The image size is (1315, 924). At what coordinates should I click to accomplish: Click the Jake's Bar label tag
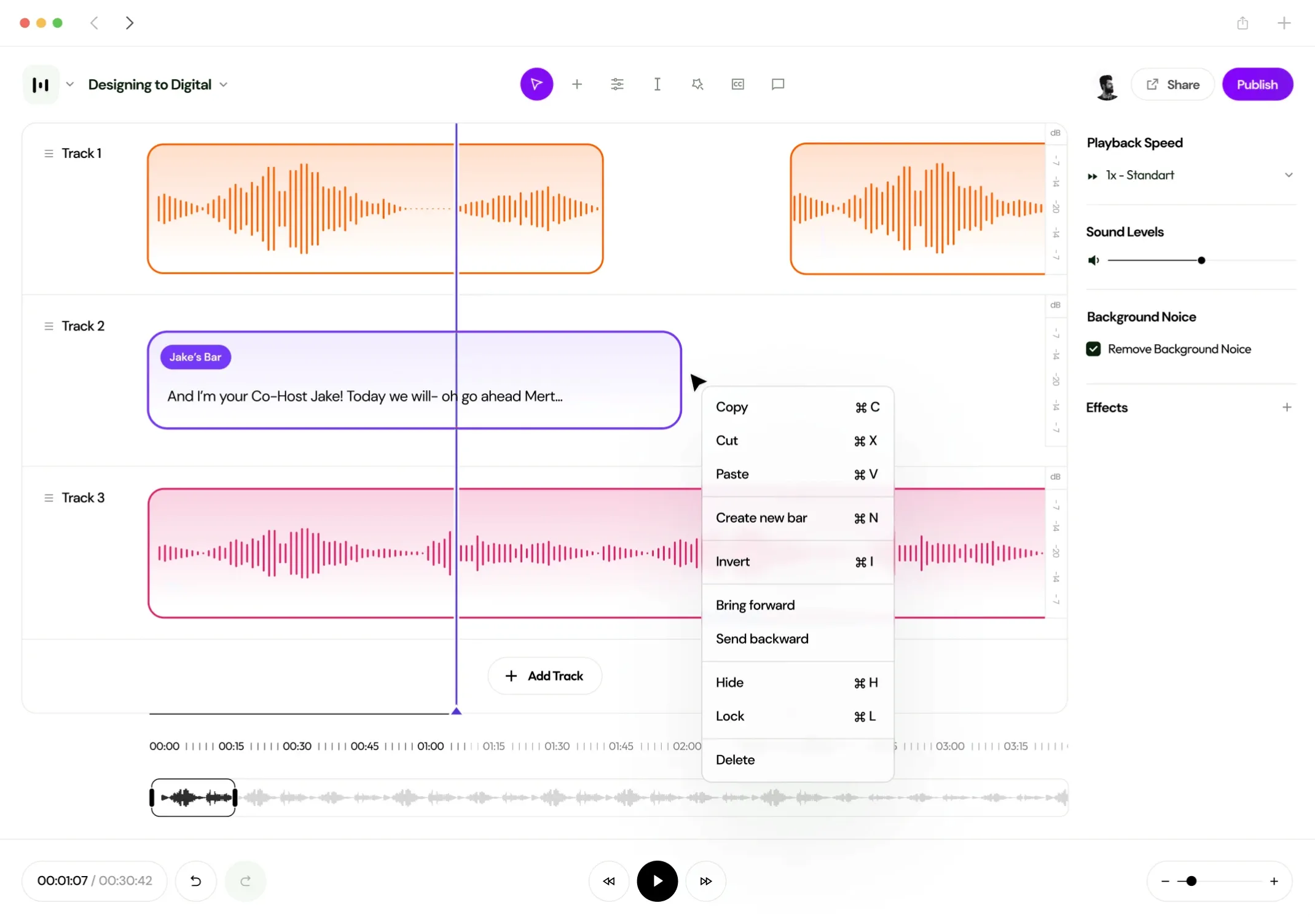point(195,357)
